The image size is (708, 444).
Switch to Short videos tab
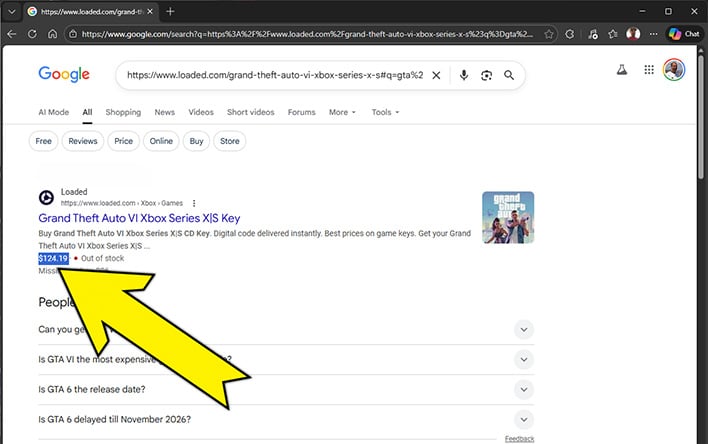coord(251,112)
